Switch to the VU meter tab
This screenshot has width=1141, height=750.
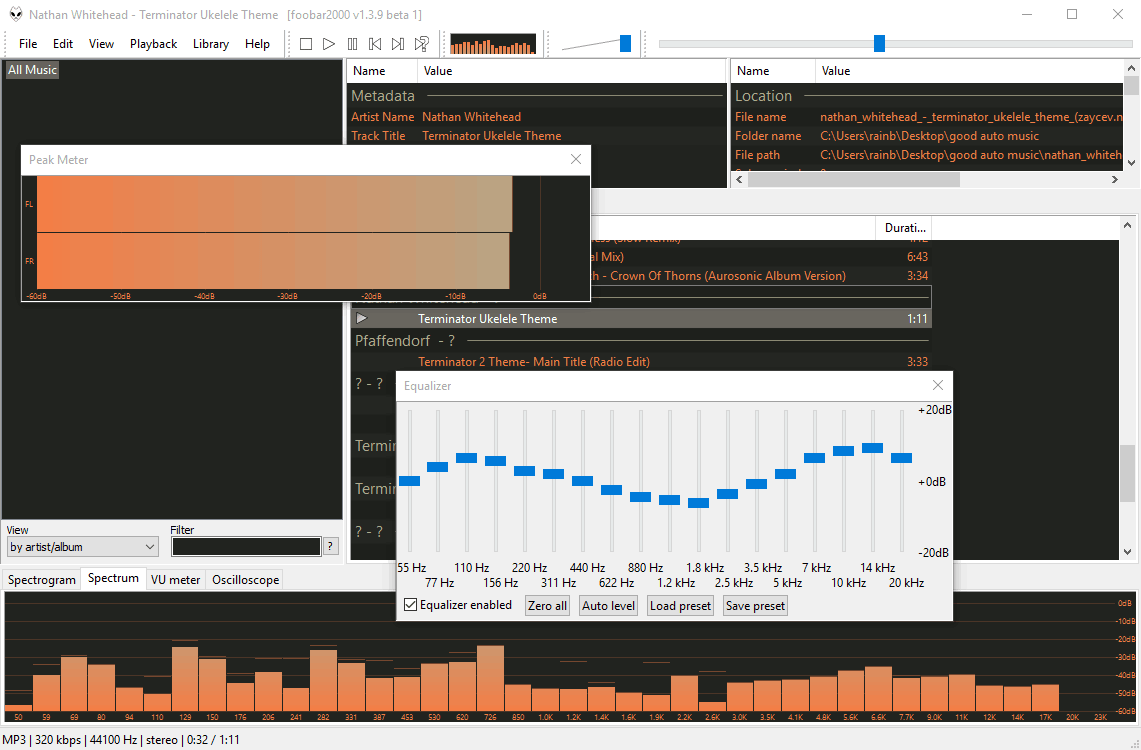175,580
